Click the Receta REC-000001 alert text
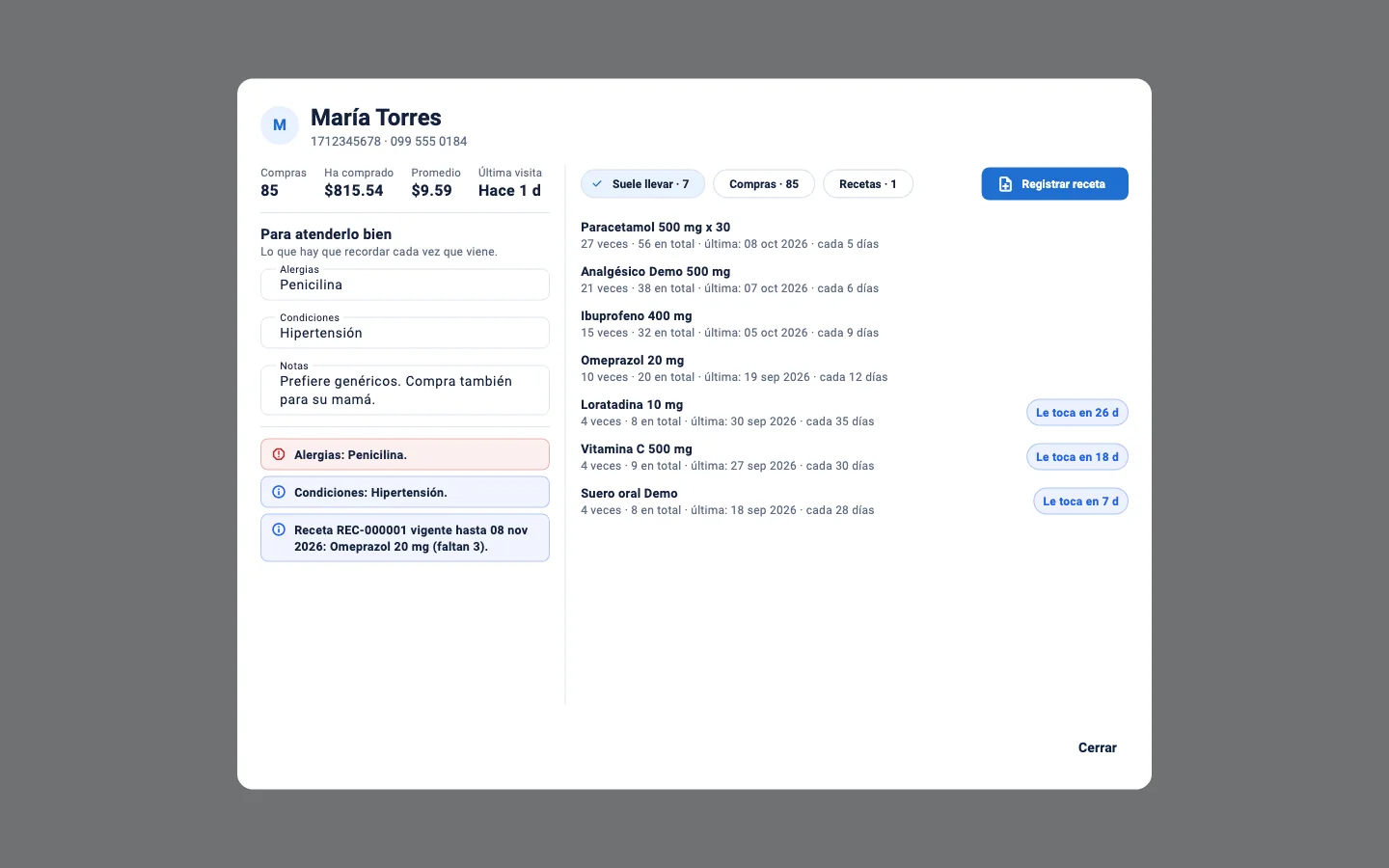Viewport: 1389px width, 868px height. point(411,538)
